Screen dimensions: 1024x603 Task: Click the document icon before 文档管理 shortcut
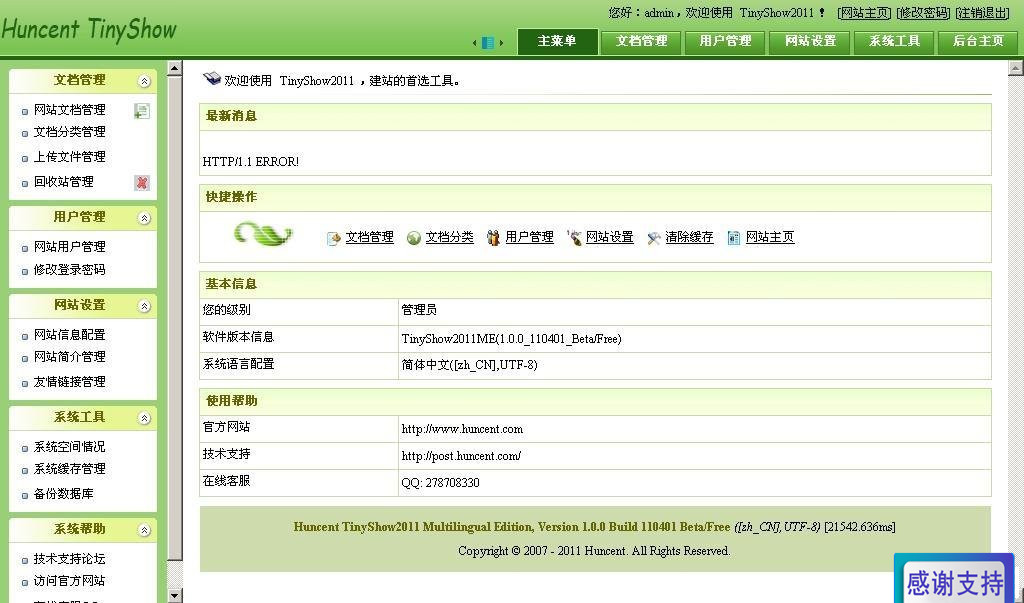click(x=334, y=238)
